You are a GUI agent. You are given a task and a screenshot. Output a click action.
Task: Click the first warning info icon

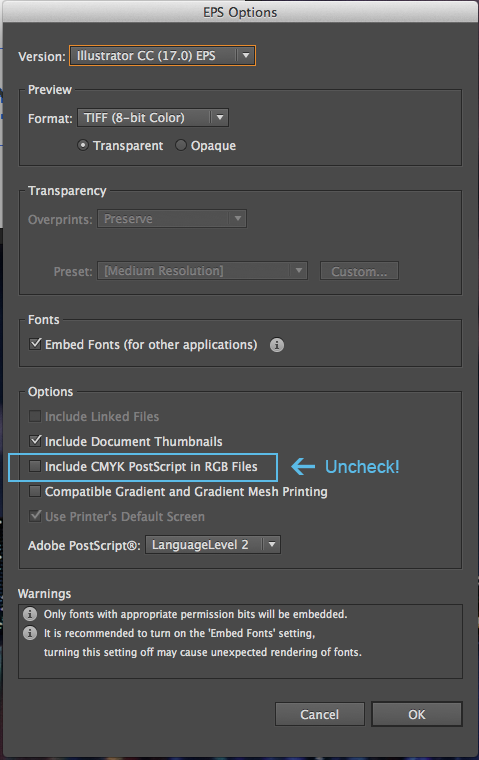click(30, 614)
